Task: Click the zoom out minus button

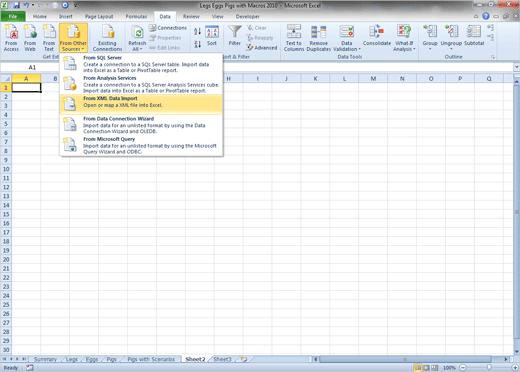Action: 463,368
